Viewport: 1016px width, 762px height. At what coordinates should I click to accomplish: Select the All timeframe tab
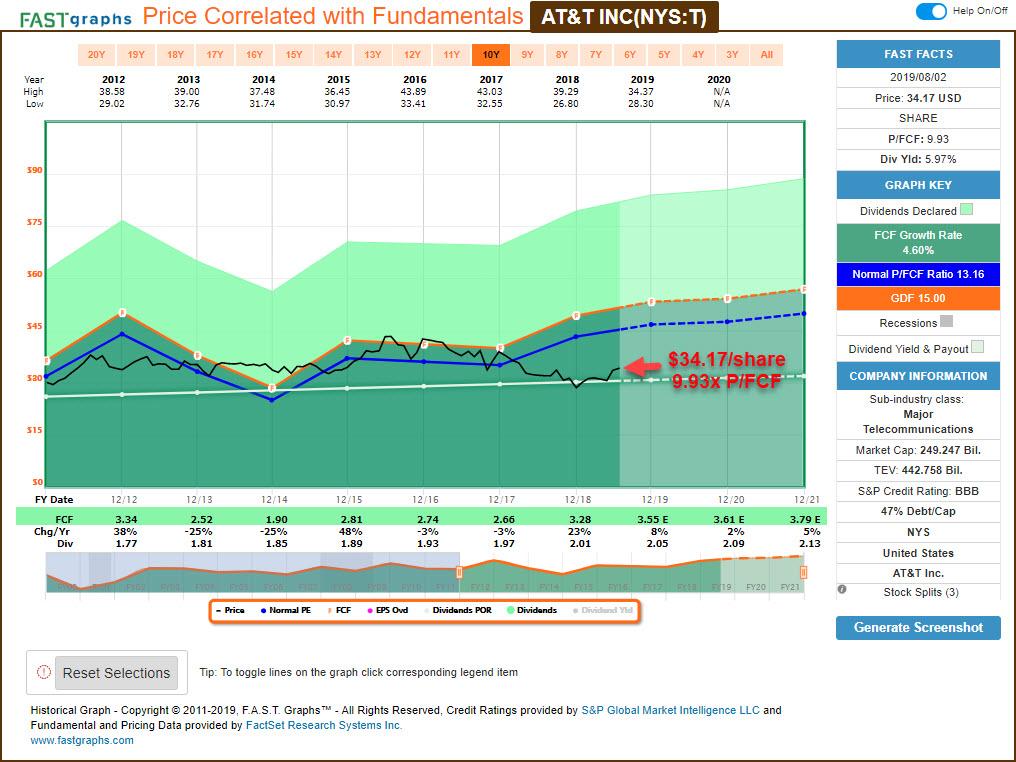tap(767, 55)
